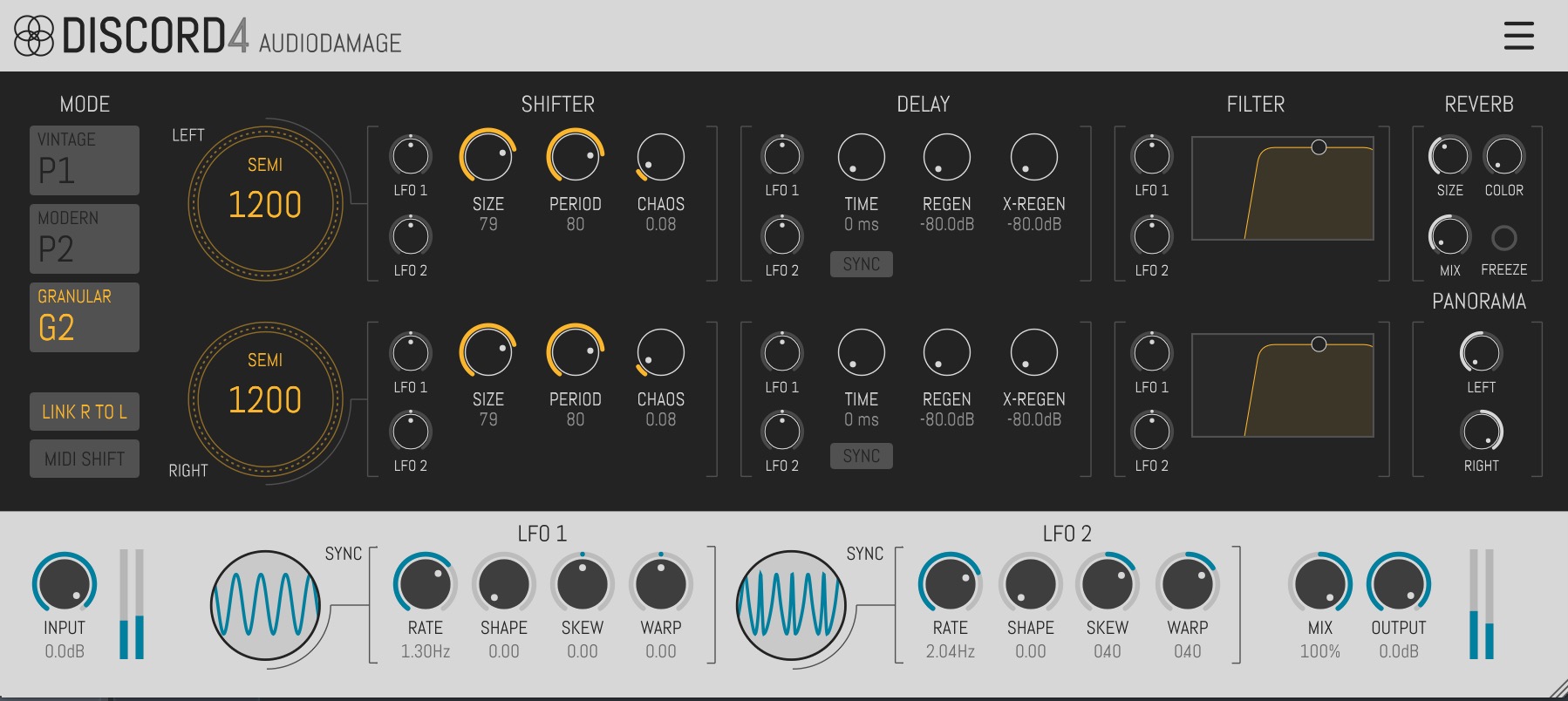
Task: Click LFO 2 WARP knob
Action: coord(1188,583)
